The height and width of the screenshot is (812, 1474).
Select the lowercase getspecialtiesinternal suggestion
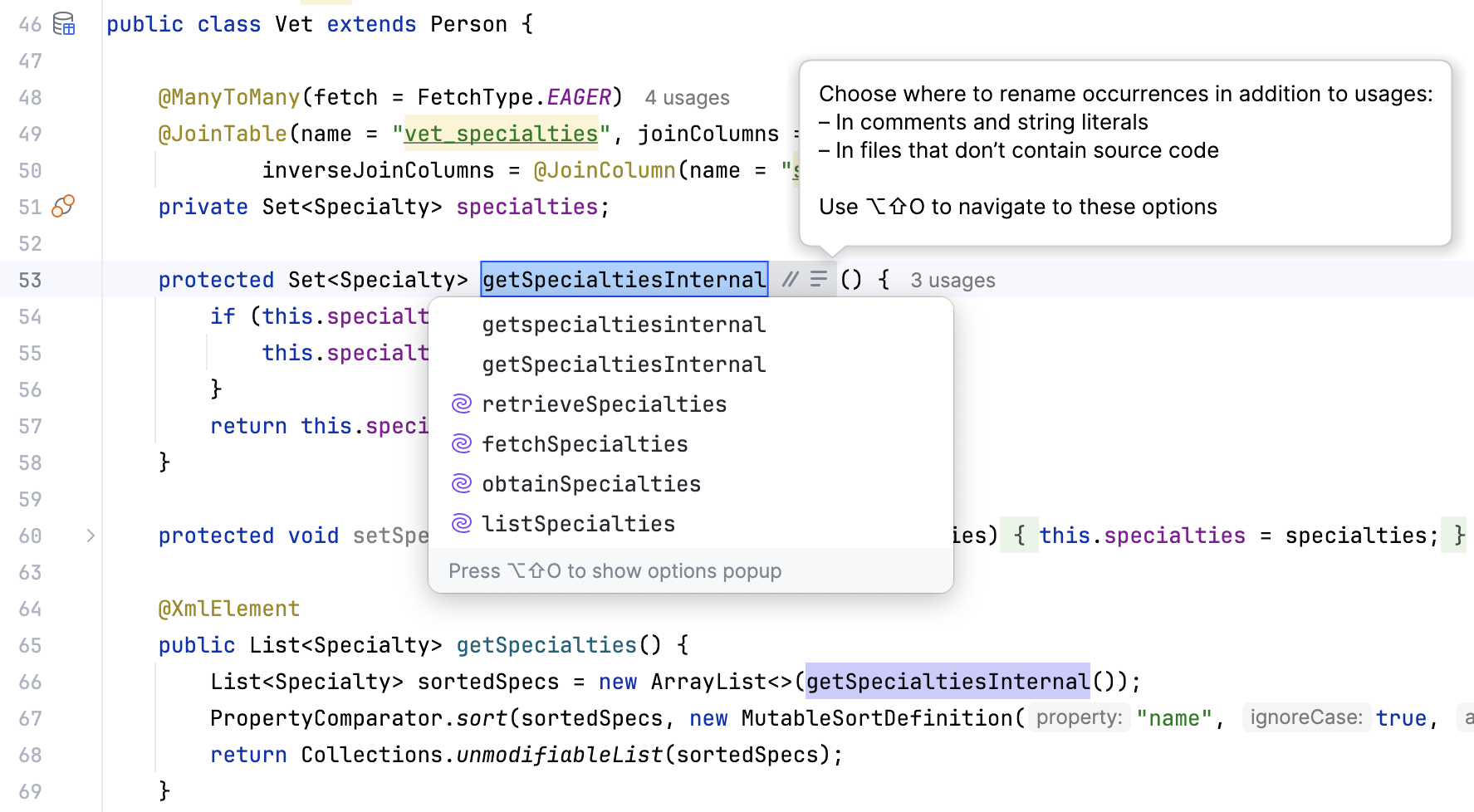pos(624,324)
